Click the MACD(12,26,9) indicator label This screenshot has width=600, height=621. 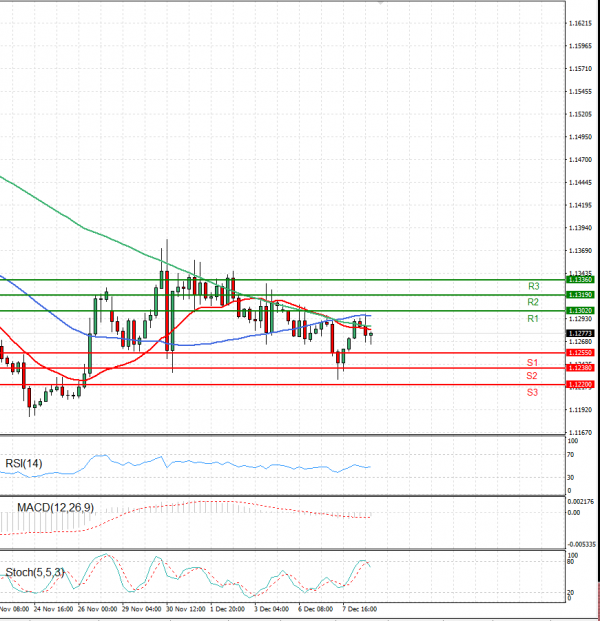55,507
